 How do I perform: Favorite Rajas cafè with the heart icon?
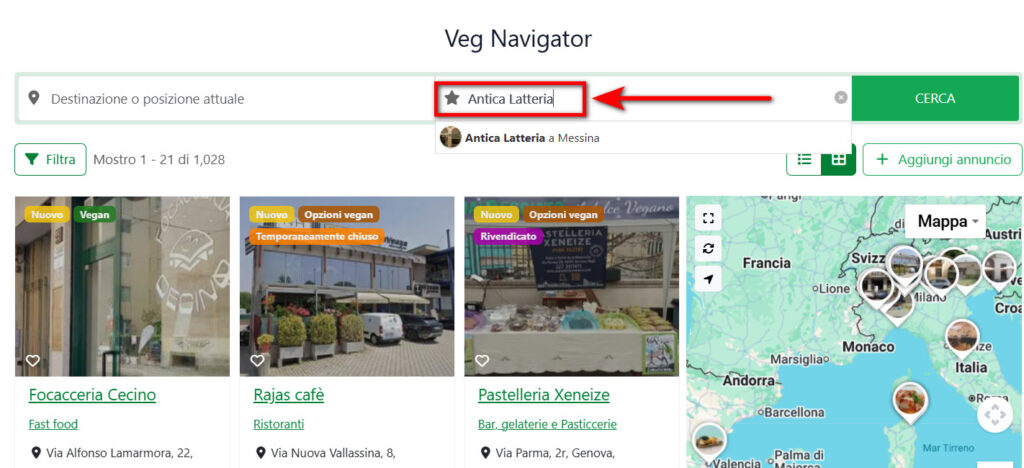tap(257, 360)
